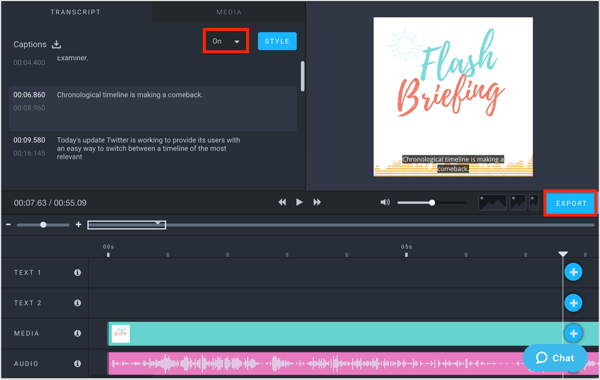Rewind the playback
Viewport: 600px width, 380px height.
(x=282, y=202)
